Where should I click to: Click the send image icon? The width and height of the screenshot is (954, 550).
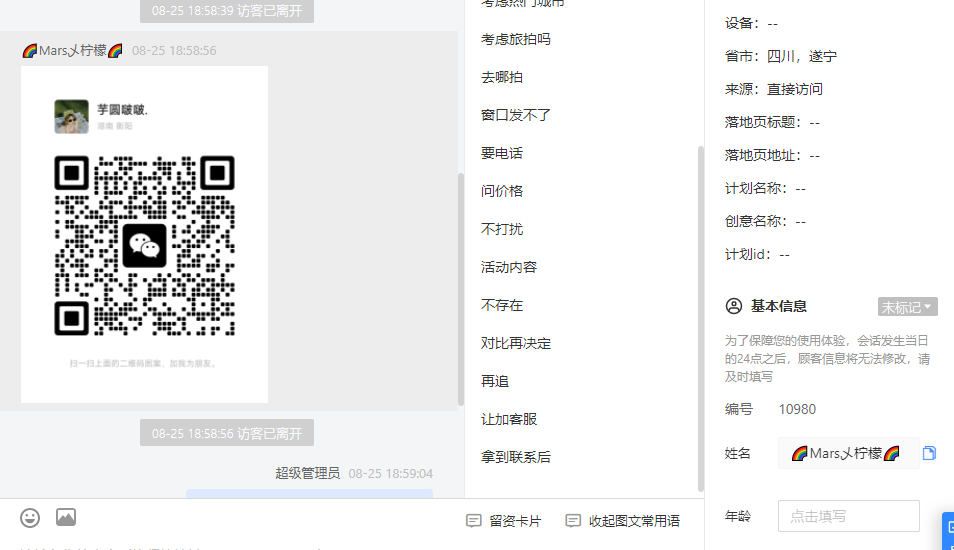(x=66, y=517)
